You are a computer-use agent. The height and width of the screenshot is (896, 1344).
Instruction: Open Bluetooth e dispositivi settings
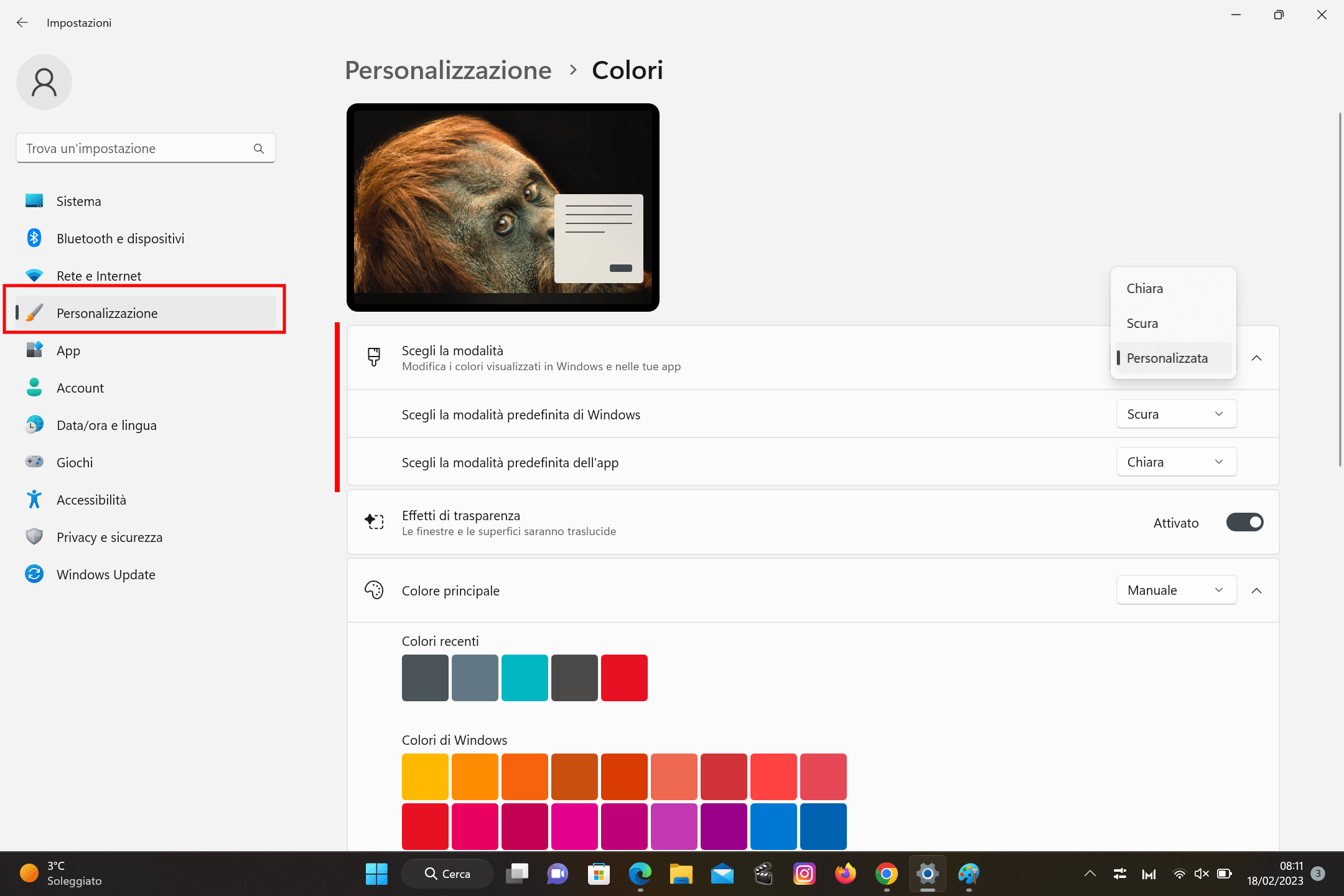click(x=120, y=238)
